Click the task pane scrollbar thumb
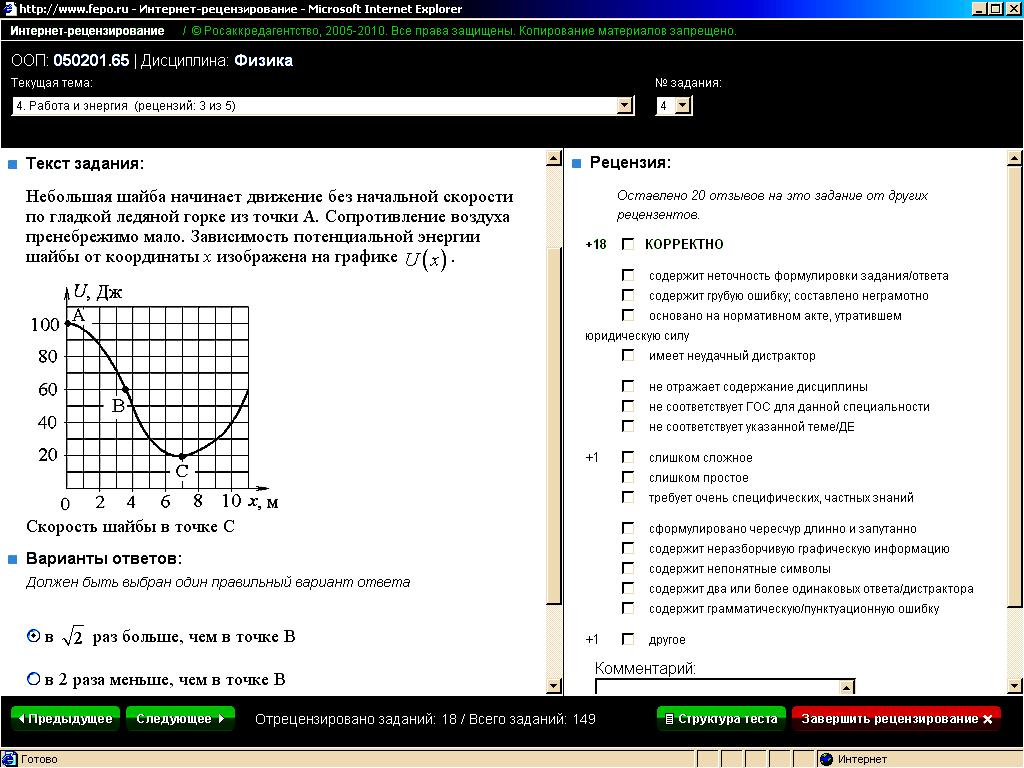This screenshot has height=768, width=1024. tap(553, 425)
